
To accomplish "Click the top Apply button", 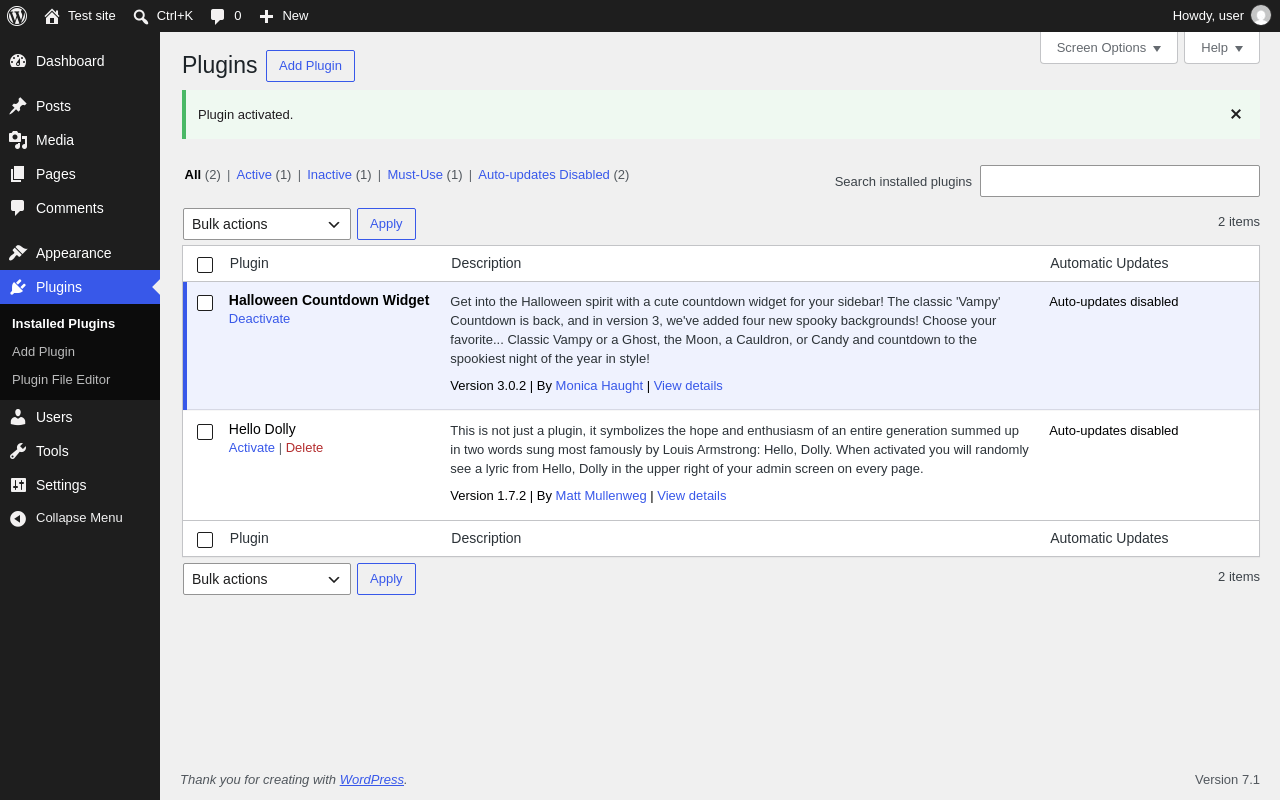I will point(386,224).
